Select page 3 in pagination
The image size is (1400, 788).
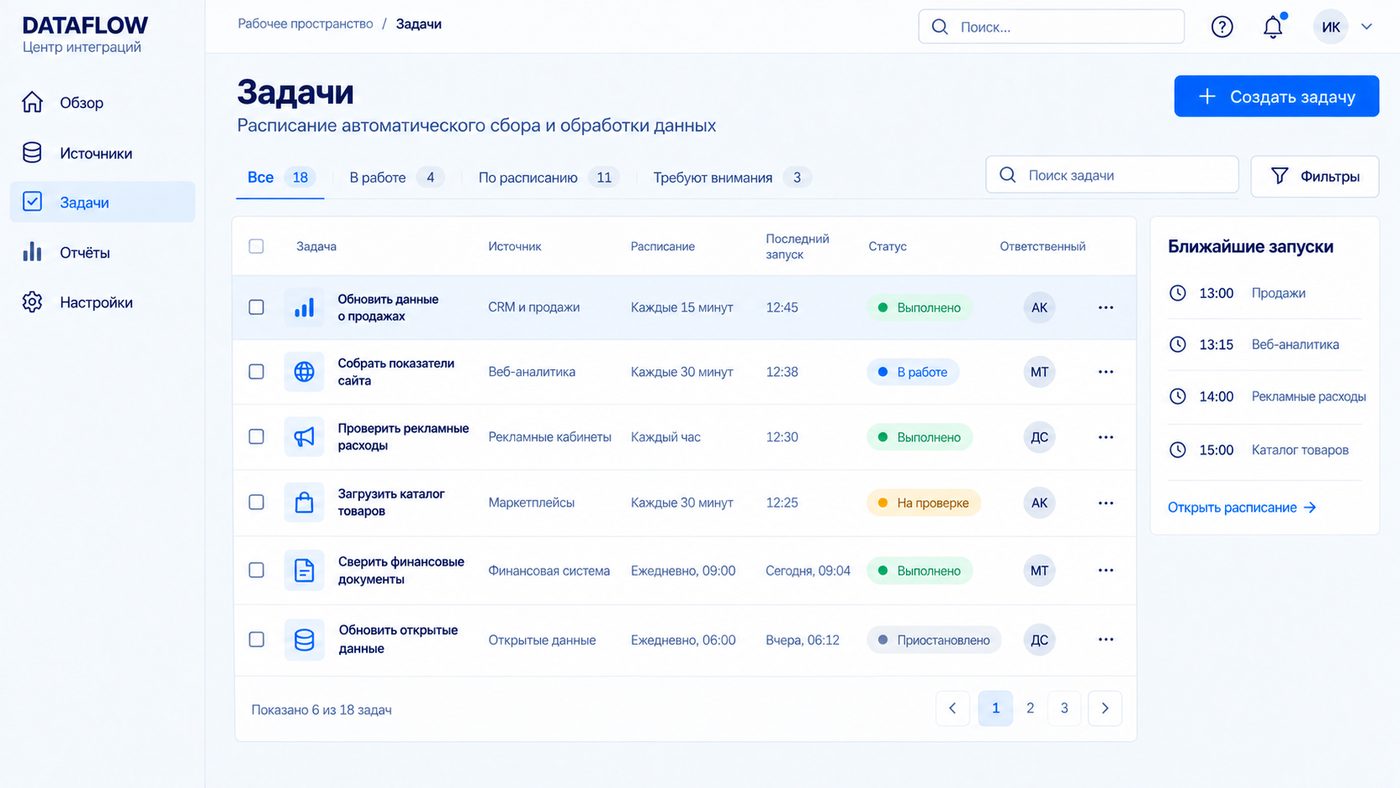pos(1064,708)
